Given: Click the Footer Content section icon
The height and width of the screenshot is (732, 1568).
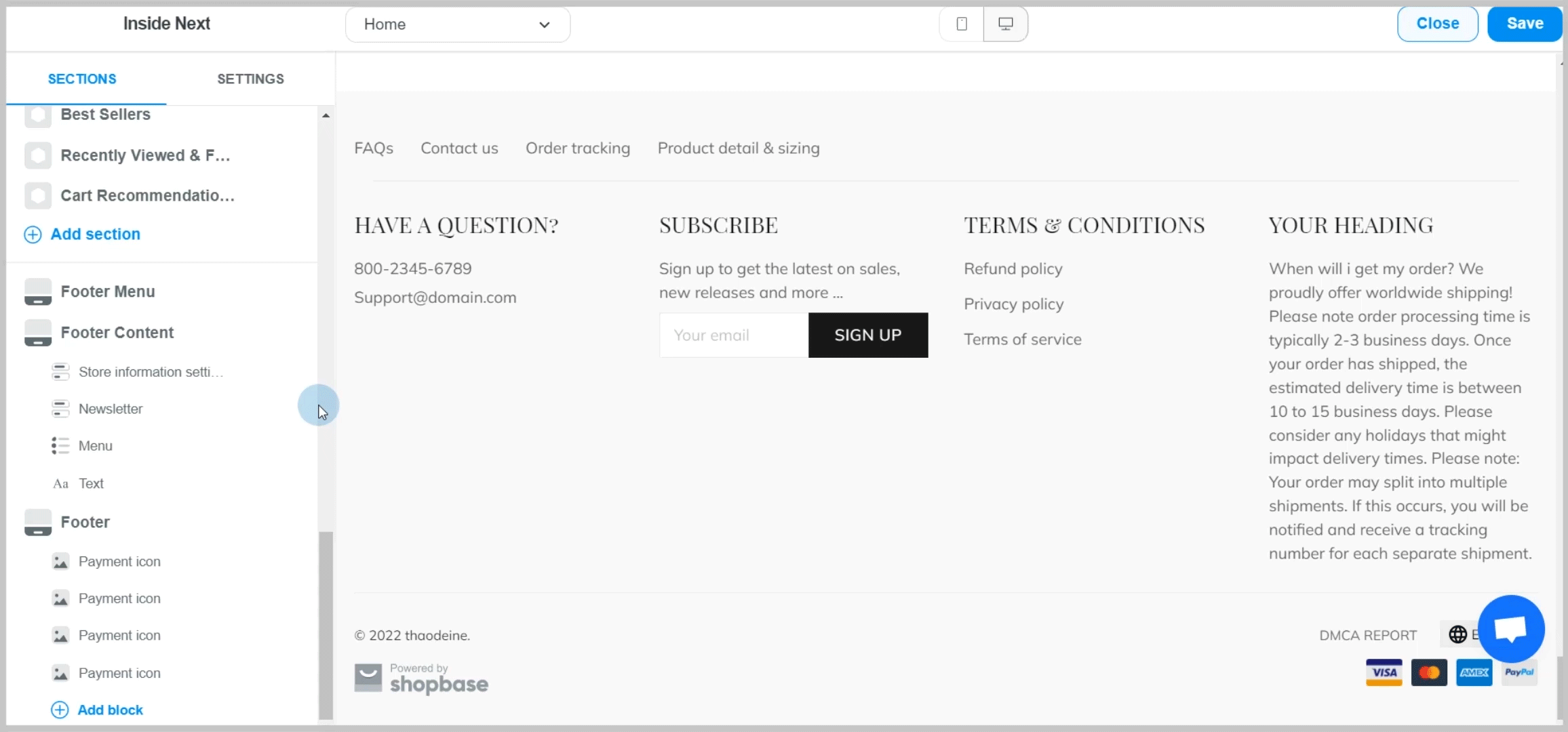Looking at the screenshot, I should click(x=38, y=333).
